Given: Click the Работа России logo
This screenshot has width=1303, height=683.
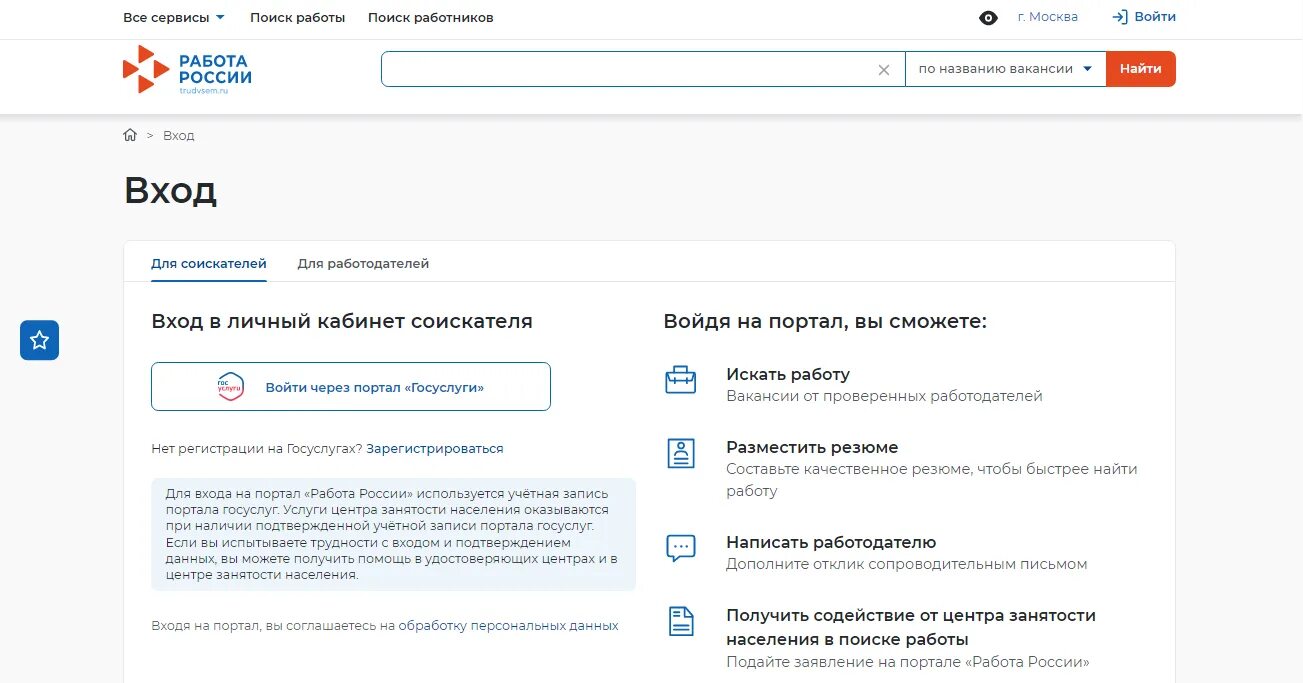Looking at the screenshot, I should click(187, 69).
